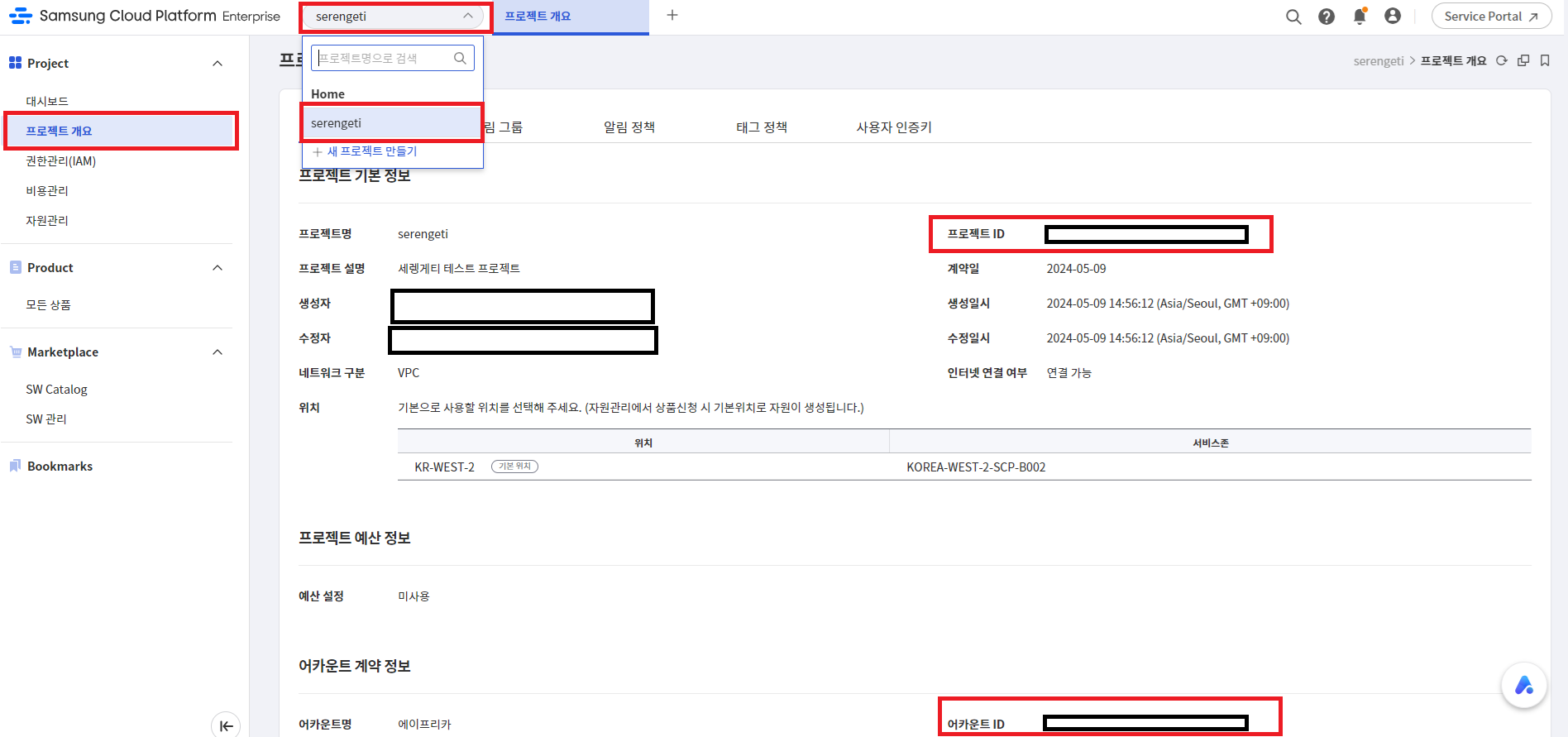Open the help question mark icon
This screenshot has height=737, width=1568.
pos(1327,17)
